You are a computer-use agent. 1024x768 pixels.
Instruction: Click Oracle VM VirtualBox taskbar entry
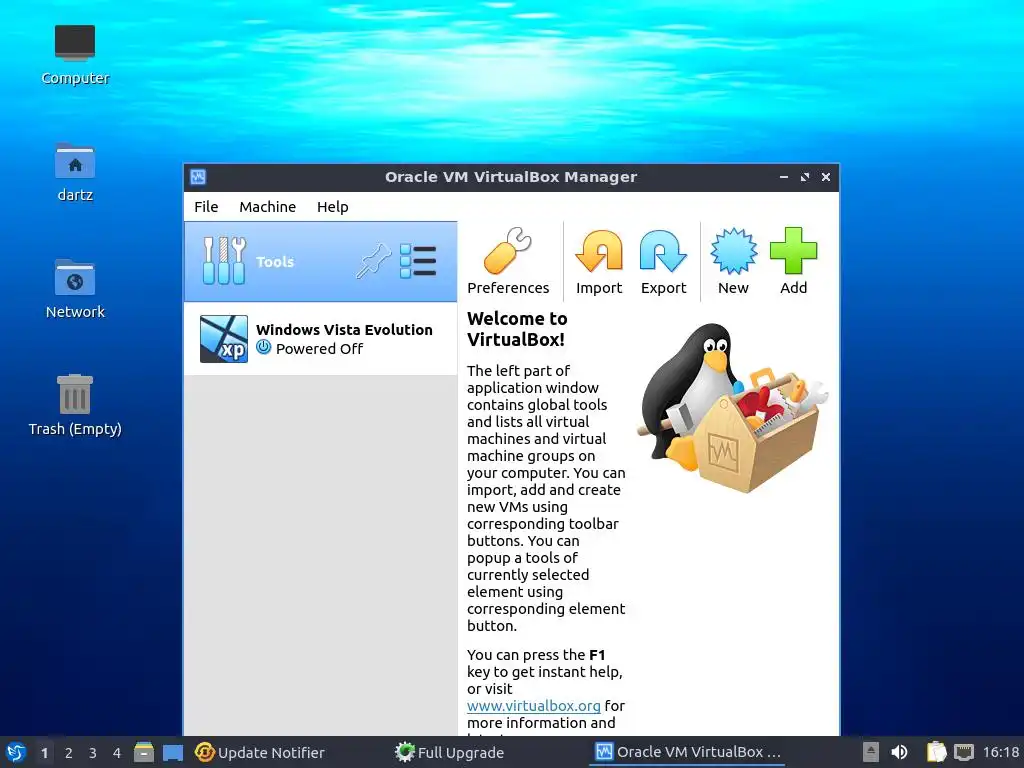point(689,752)
